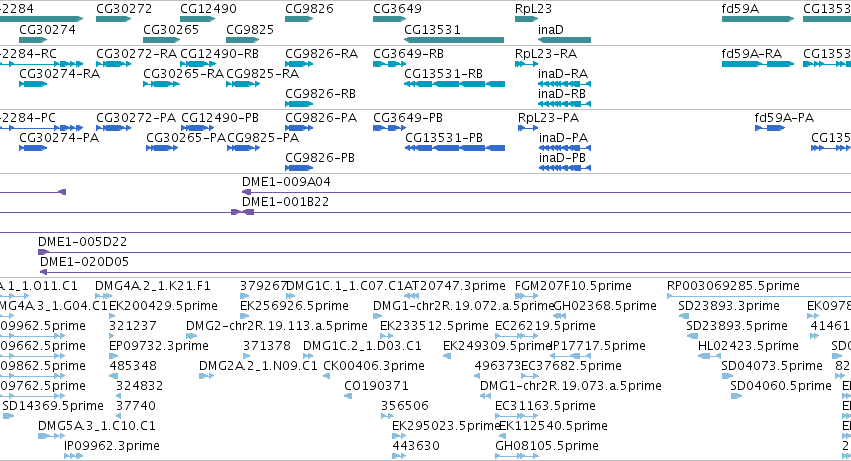Open transcript CG30272-RA label
851x461 pixels.
tap(136, 54)
